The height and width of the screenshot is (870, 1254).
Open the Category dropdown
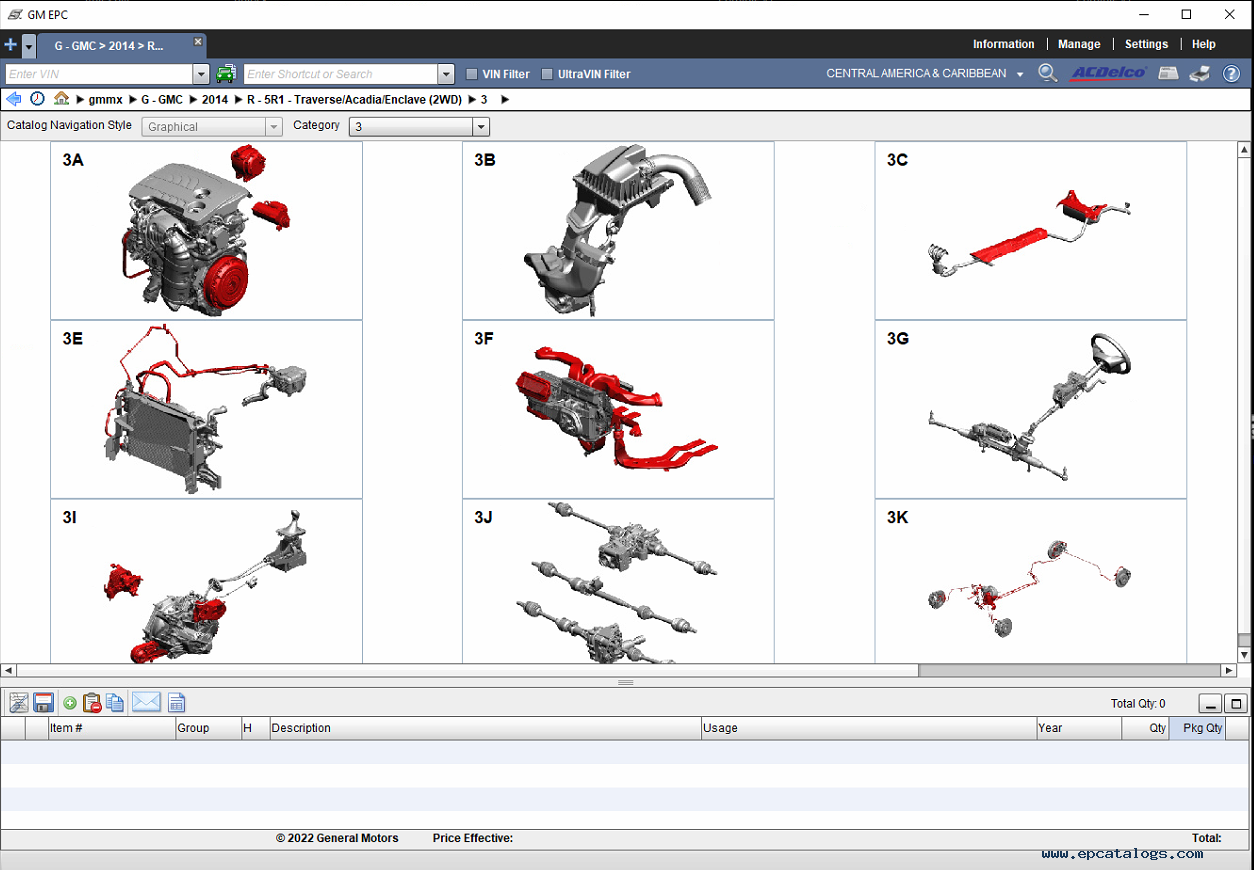[419, 127]
